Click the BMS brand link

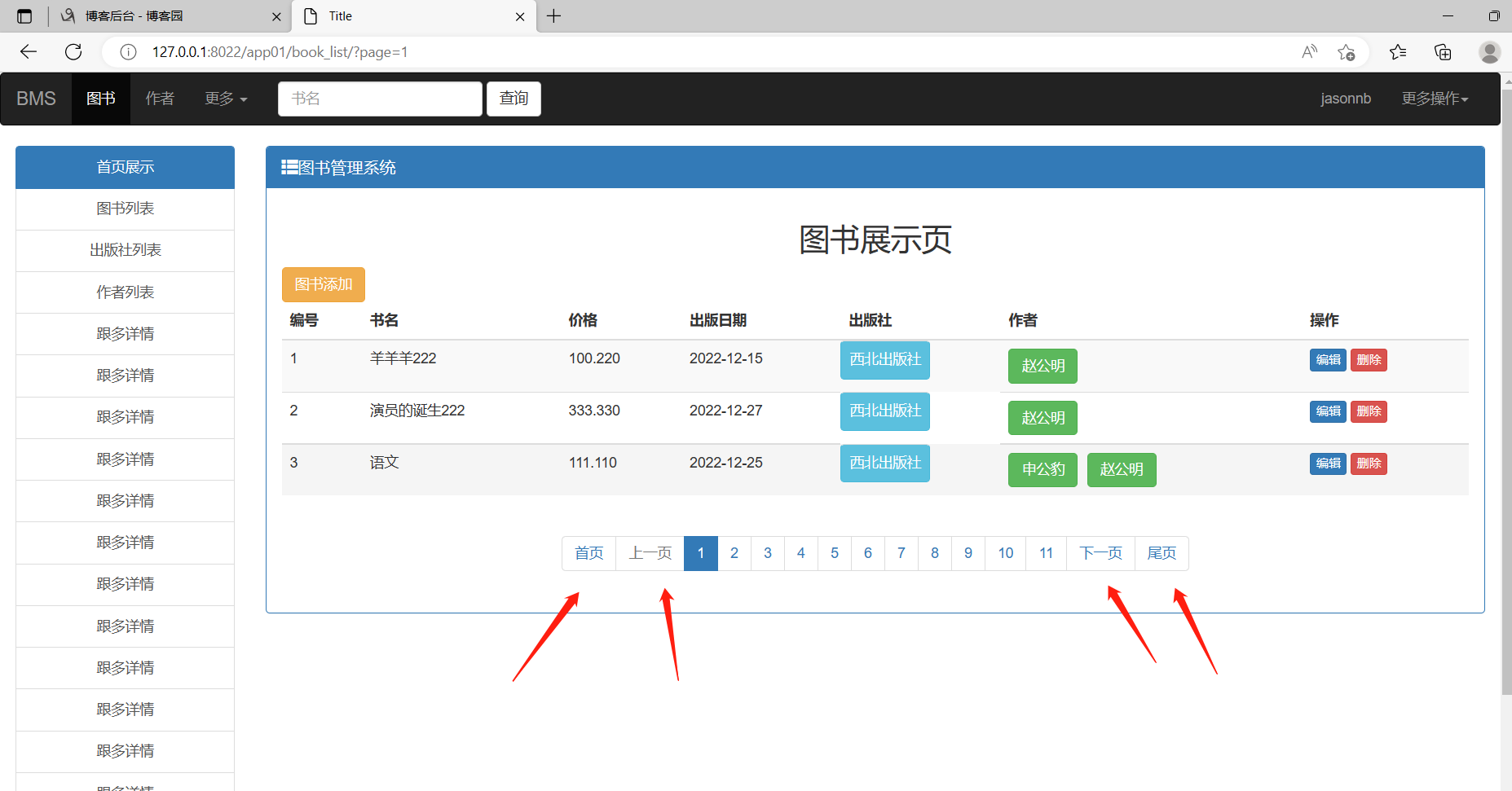click(36, 99)
